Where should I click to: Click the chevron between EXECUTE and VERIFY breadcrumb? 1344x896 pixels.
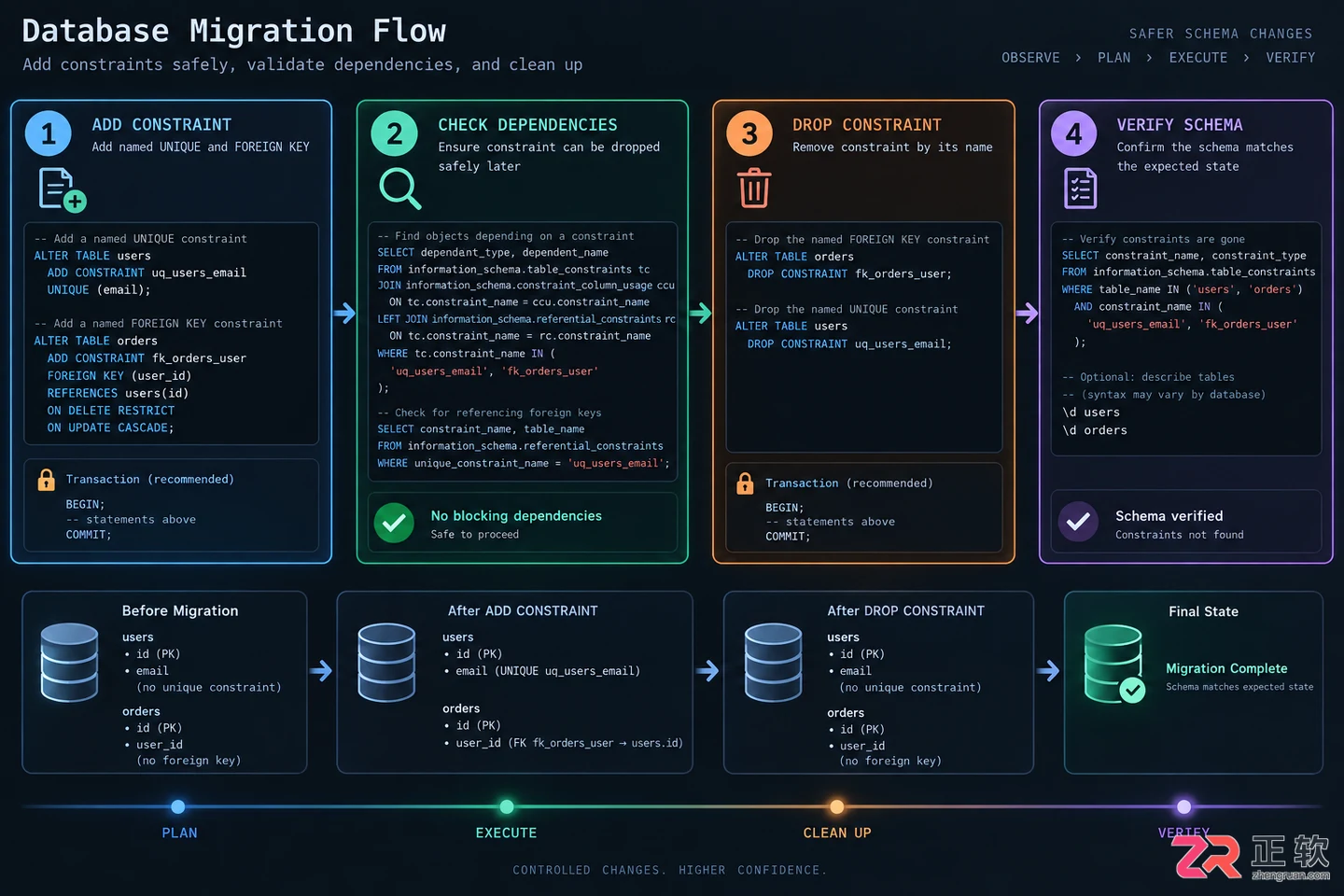coord(1246,58)
